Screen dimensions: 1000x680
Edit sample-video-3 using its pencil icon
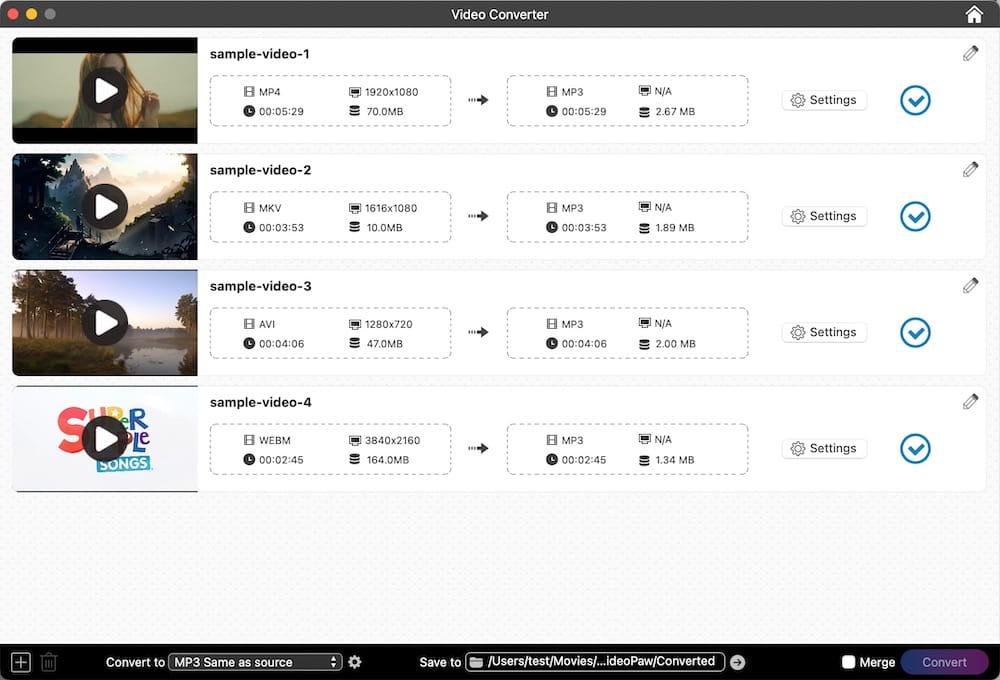[970, 286]
